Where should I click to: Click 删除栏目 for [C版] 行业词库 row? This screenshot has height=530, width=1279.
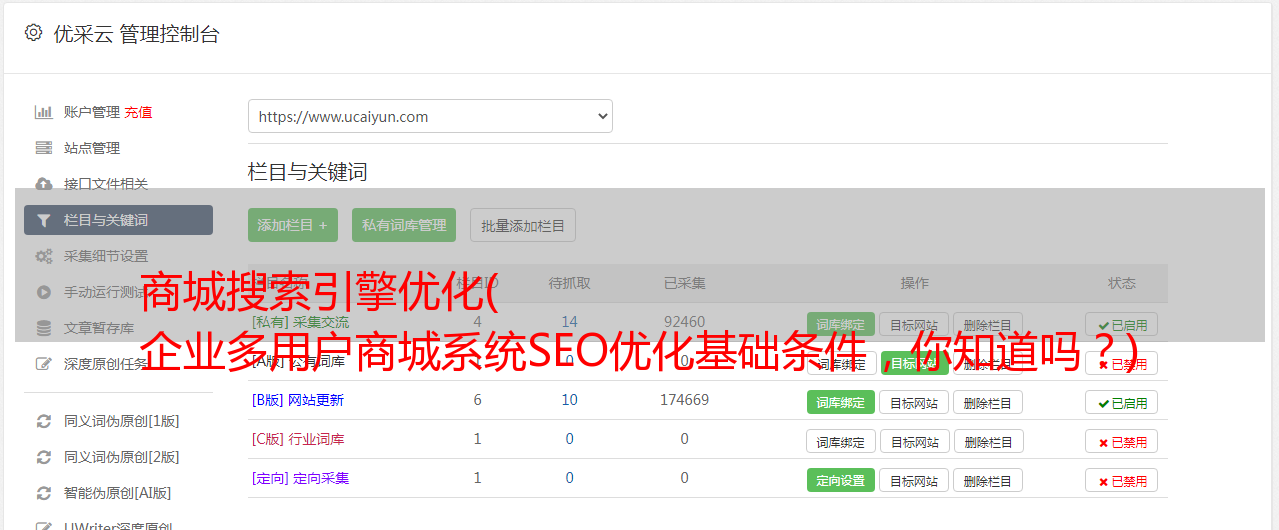coord(989,441)
